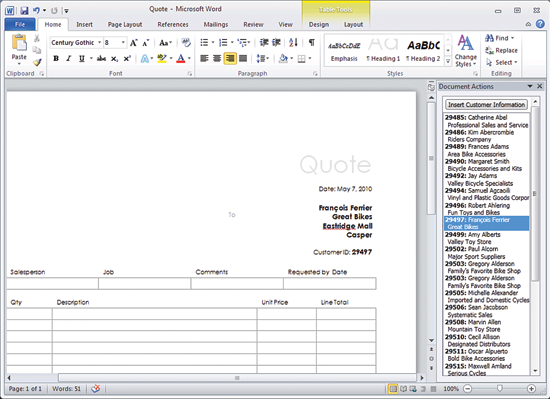Click document vertical scrollbar down arrow

[431, 340]
